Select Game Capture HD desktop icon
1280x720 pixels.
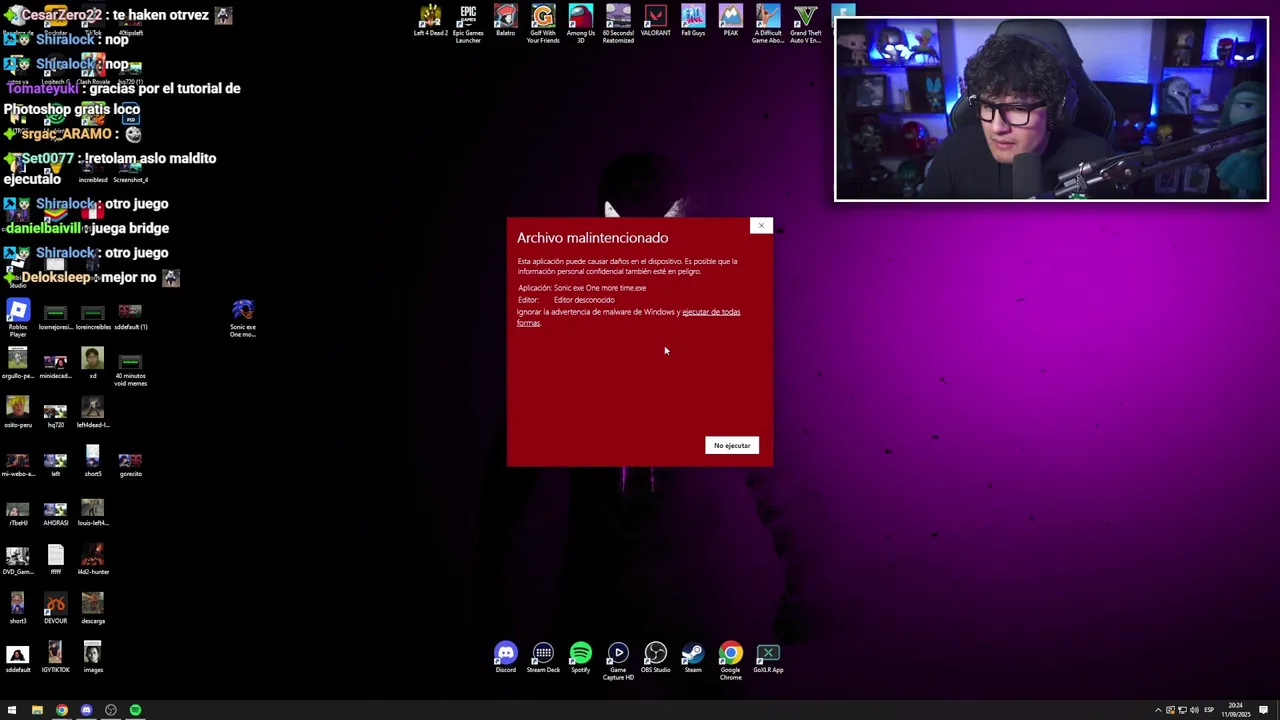click(618, 661)
